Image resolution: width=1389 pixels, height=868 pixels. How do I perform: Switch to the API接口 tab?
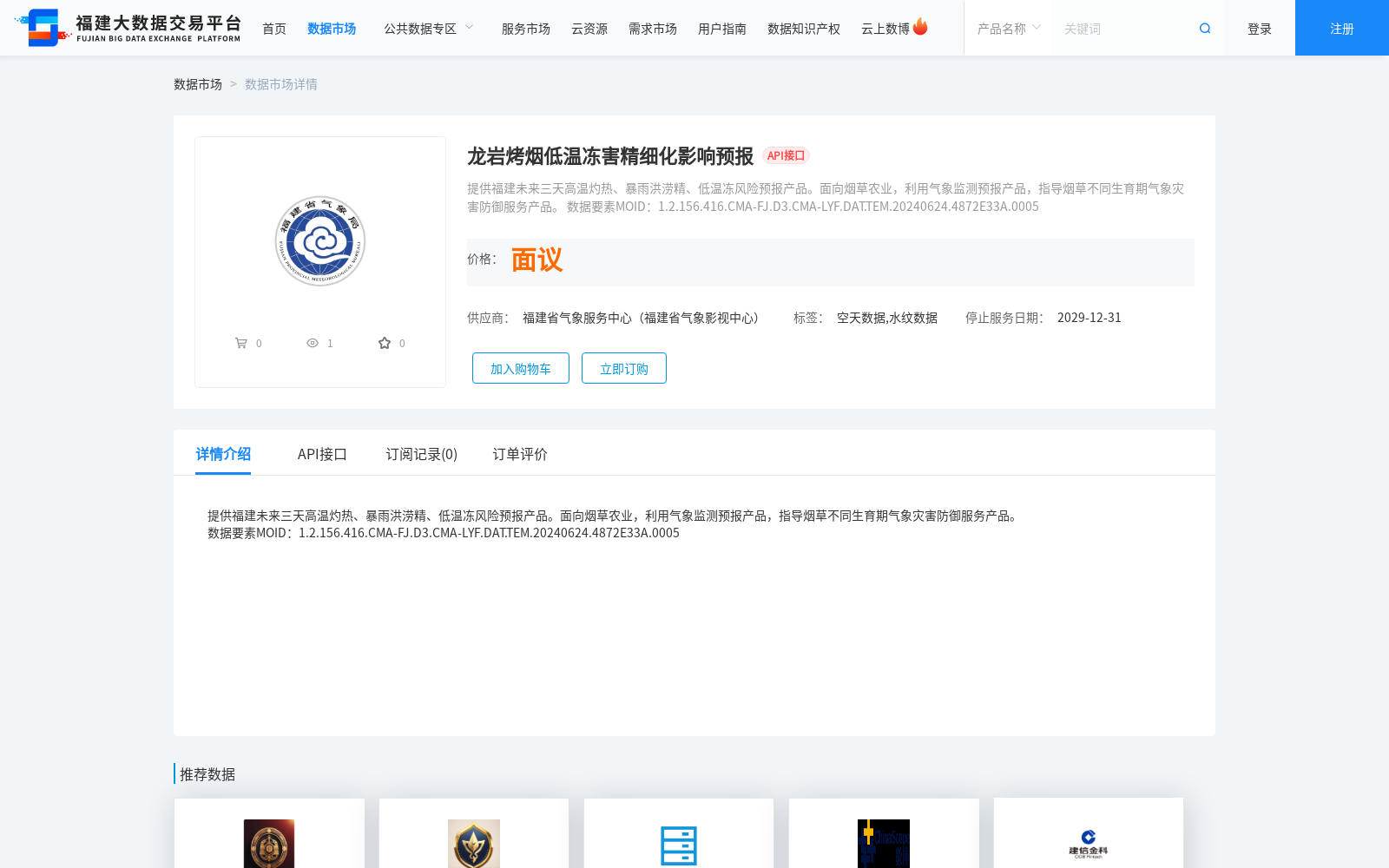[x=322, y=454]
